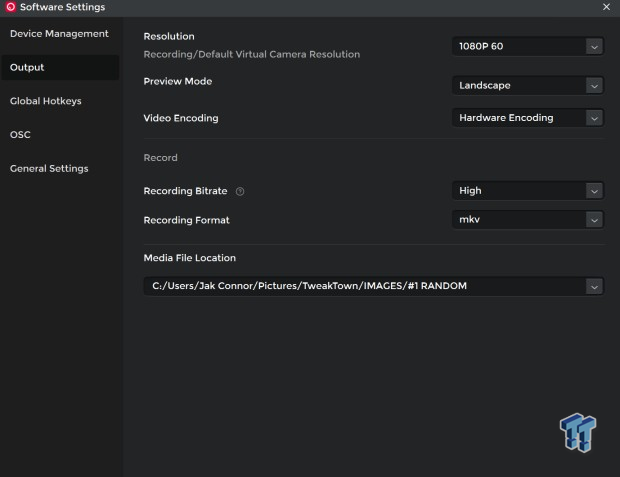Viewport: 620px width, 477px height.
Task: Click the TweakTown logo watermark
Action: pos(578,431)
